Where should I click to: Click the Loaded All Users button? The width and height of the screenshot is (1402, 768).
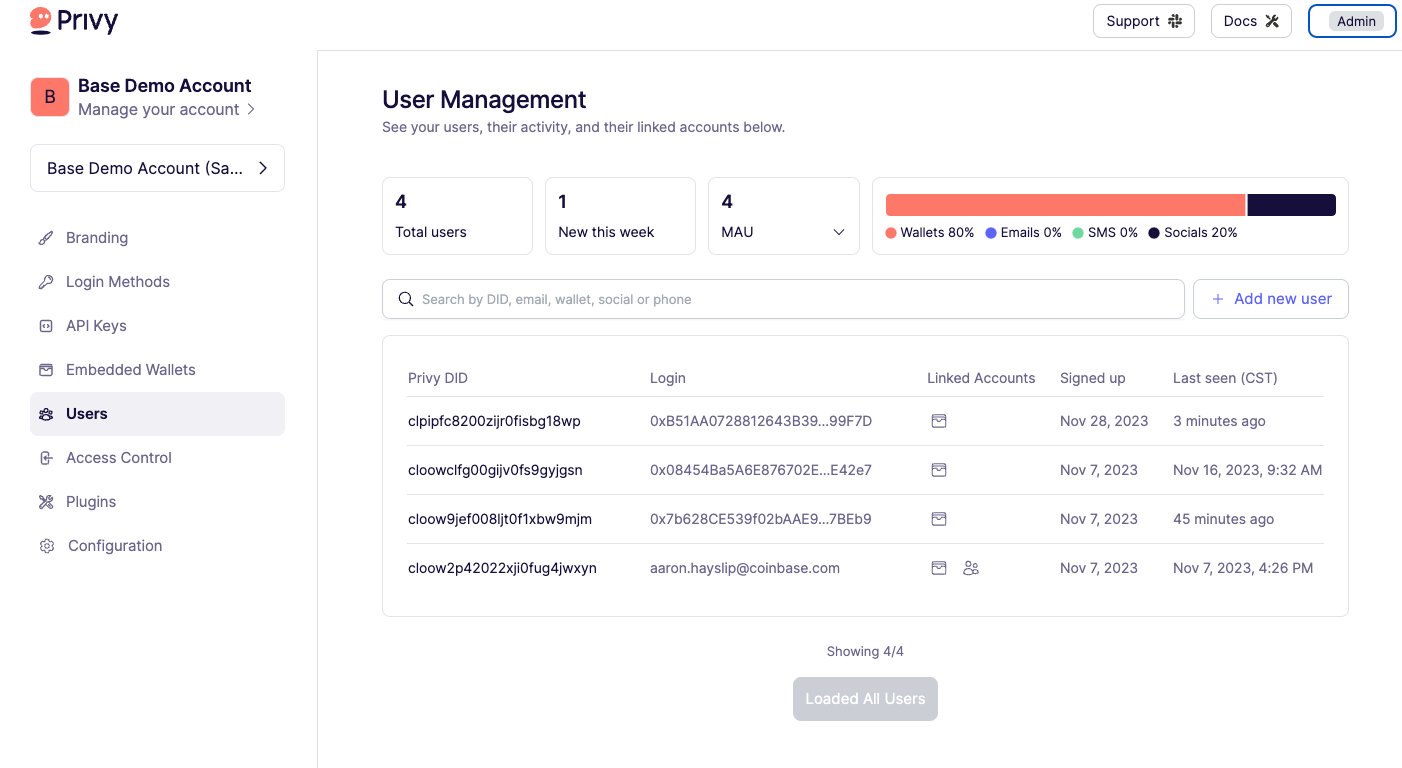(x=865, y=699)
